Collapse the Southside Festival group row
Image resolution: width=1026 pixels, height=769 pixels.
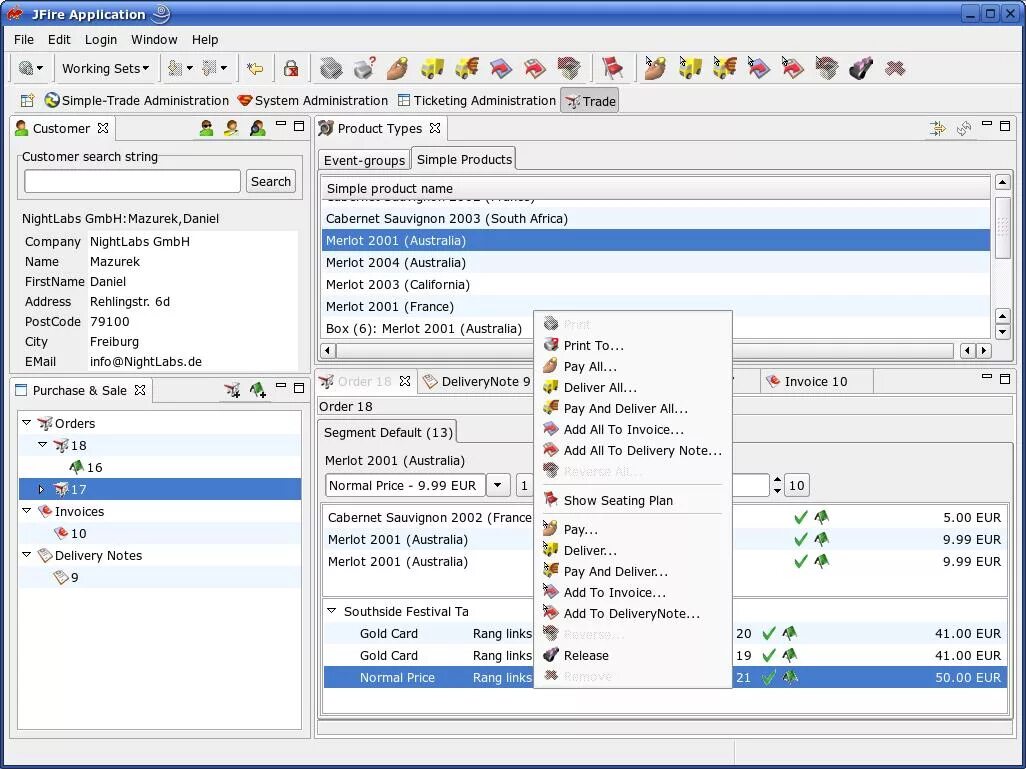[332, 611]
